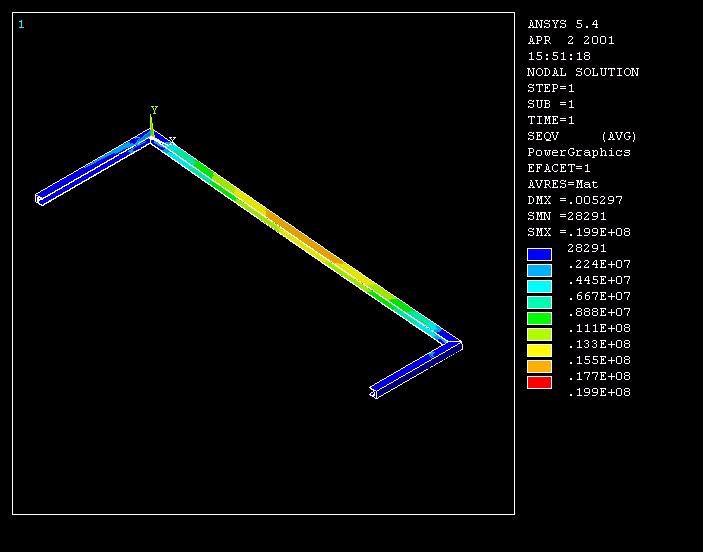703x552 pixels.
Task: Click the upper-left free end of the frame
Action: coord(41,199)
